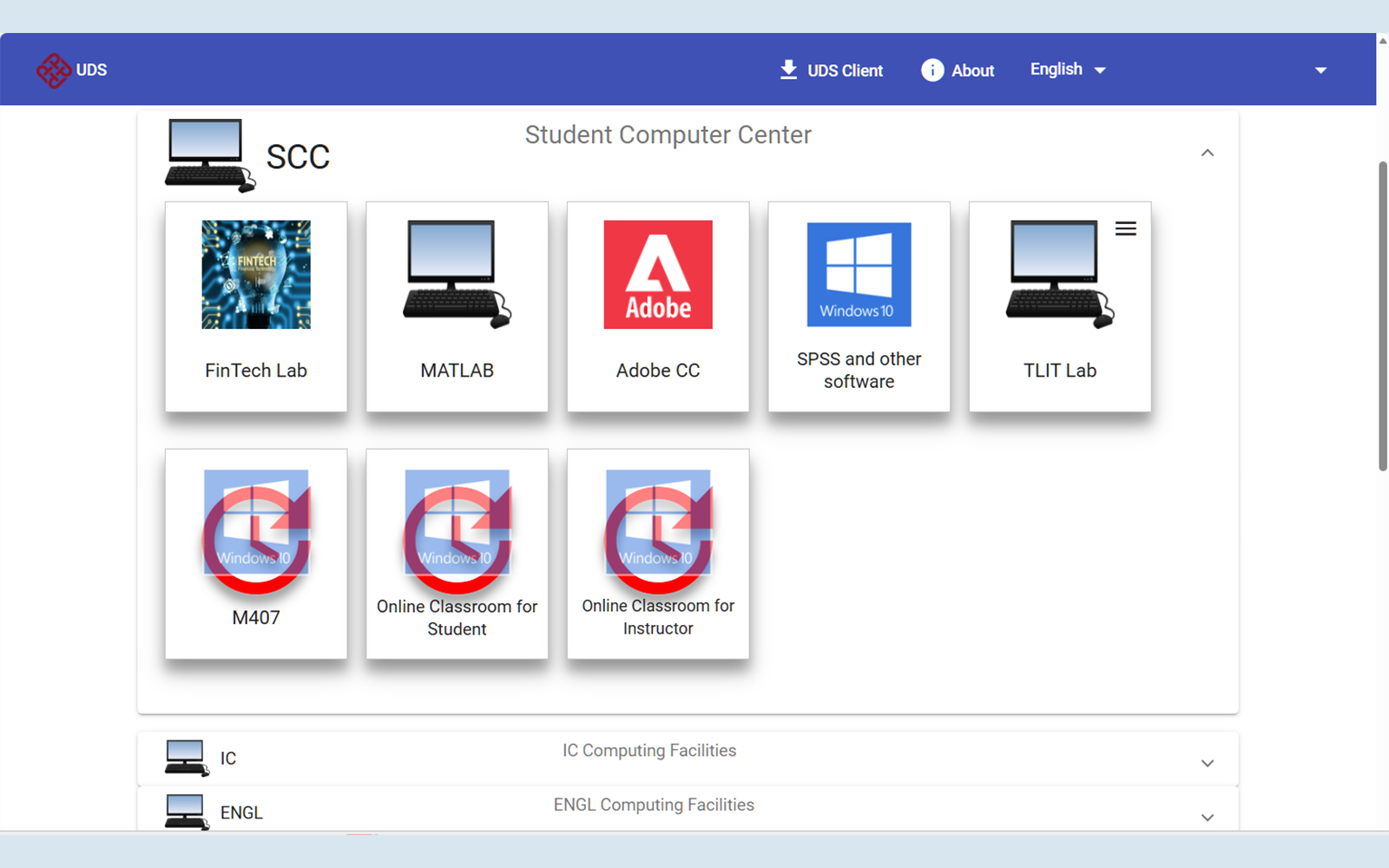The image size is (1389, 868).
Task: Click the IC section label
Action: click(228, 759)
